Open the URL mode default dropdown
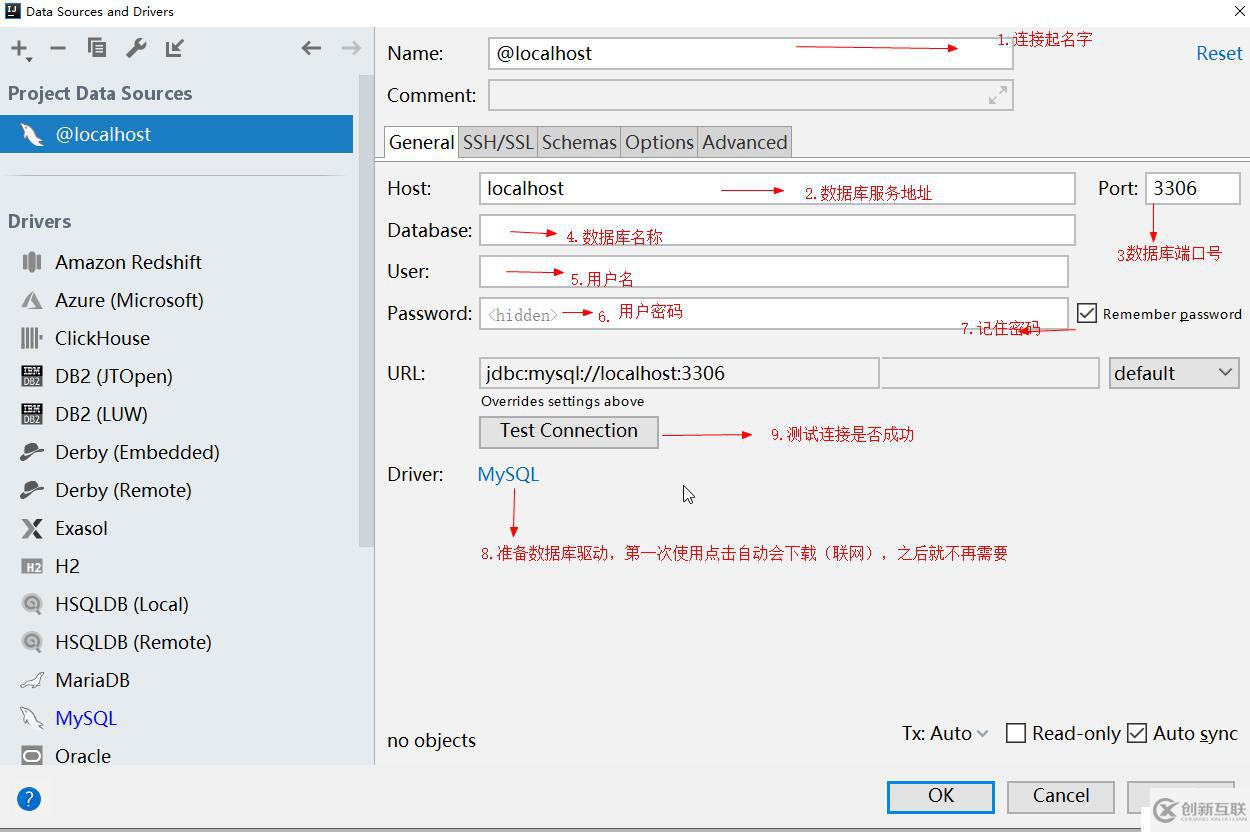1250x832 pixels. pyautogui.click(x=1174, y=373)
